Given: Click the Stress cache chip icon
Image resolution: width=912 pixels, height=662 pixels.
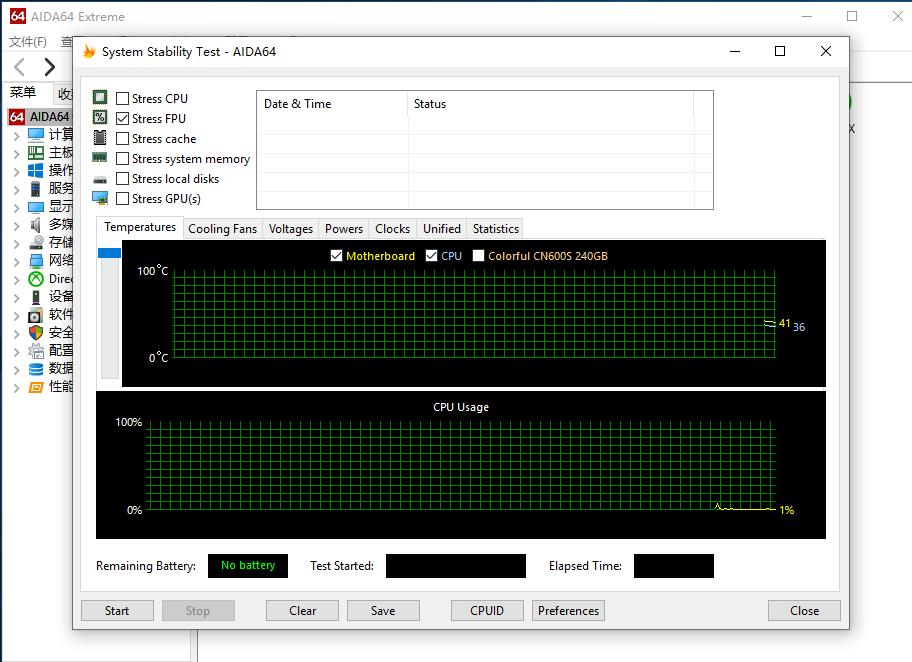Looking at the screenshot, I should pyautogui.click(x=100, y=138).
